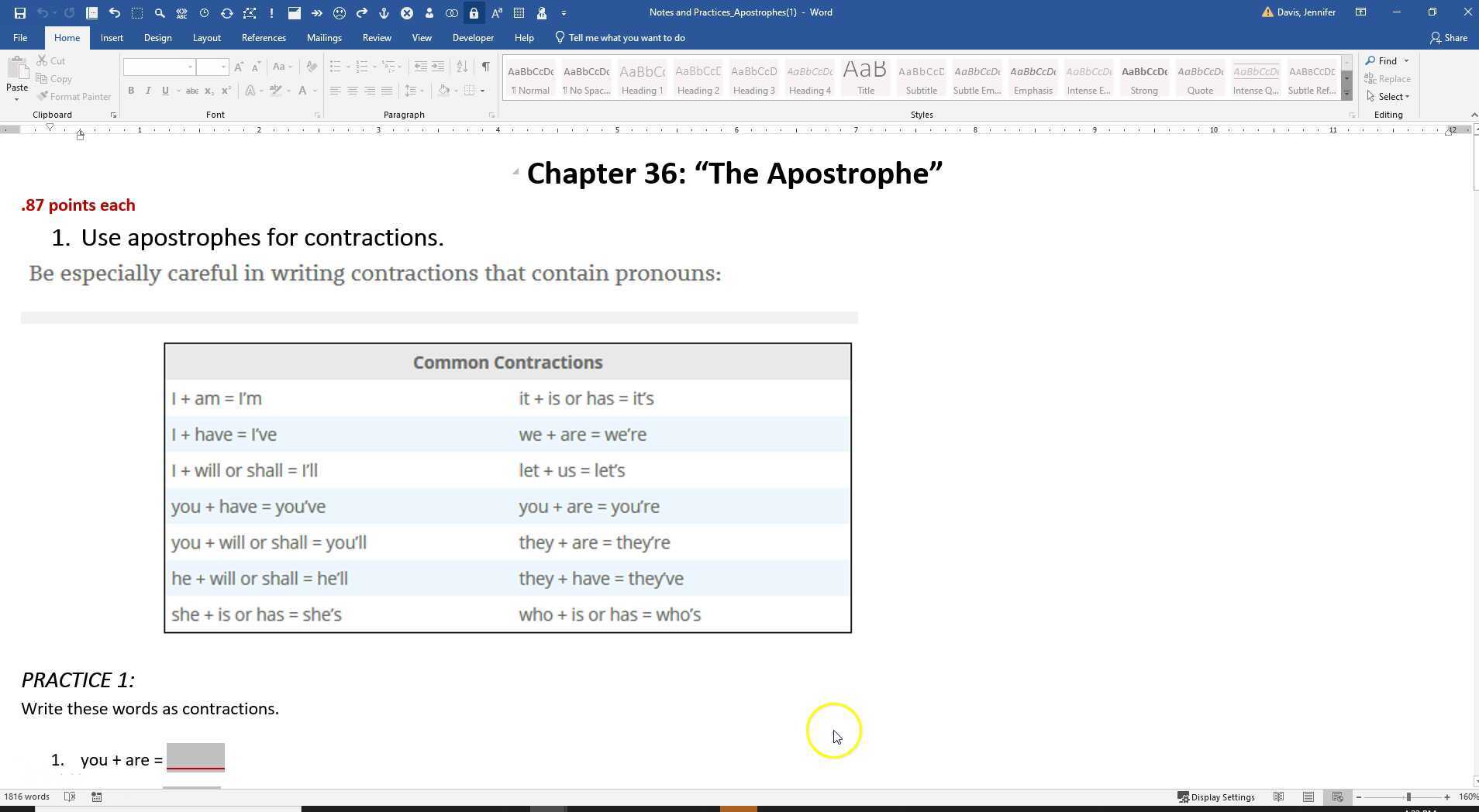This screenshot has width=1479, height=812.
Task: Open the Line Spacing dropdown
Action: pos(414,91)
